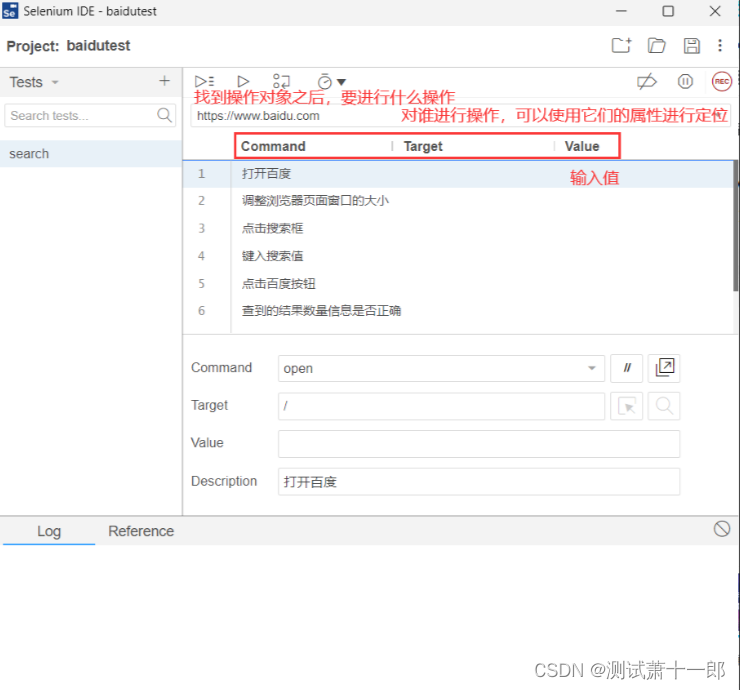Click select target in page icon
The height and width of the screenshot is (690, 740).
627,406
